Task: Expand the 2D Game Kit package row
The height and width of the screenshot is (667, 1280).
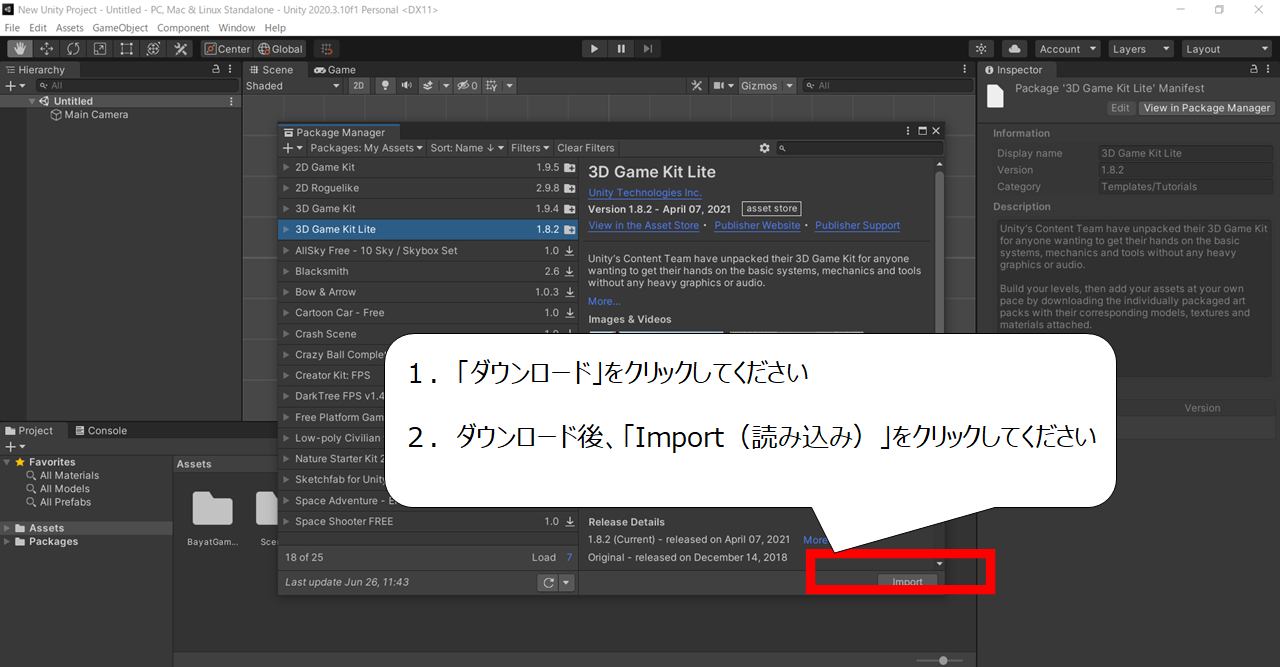Action: coord(286,167)
